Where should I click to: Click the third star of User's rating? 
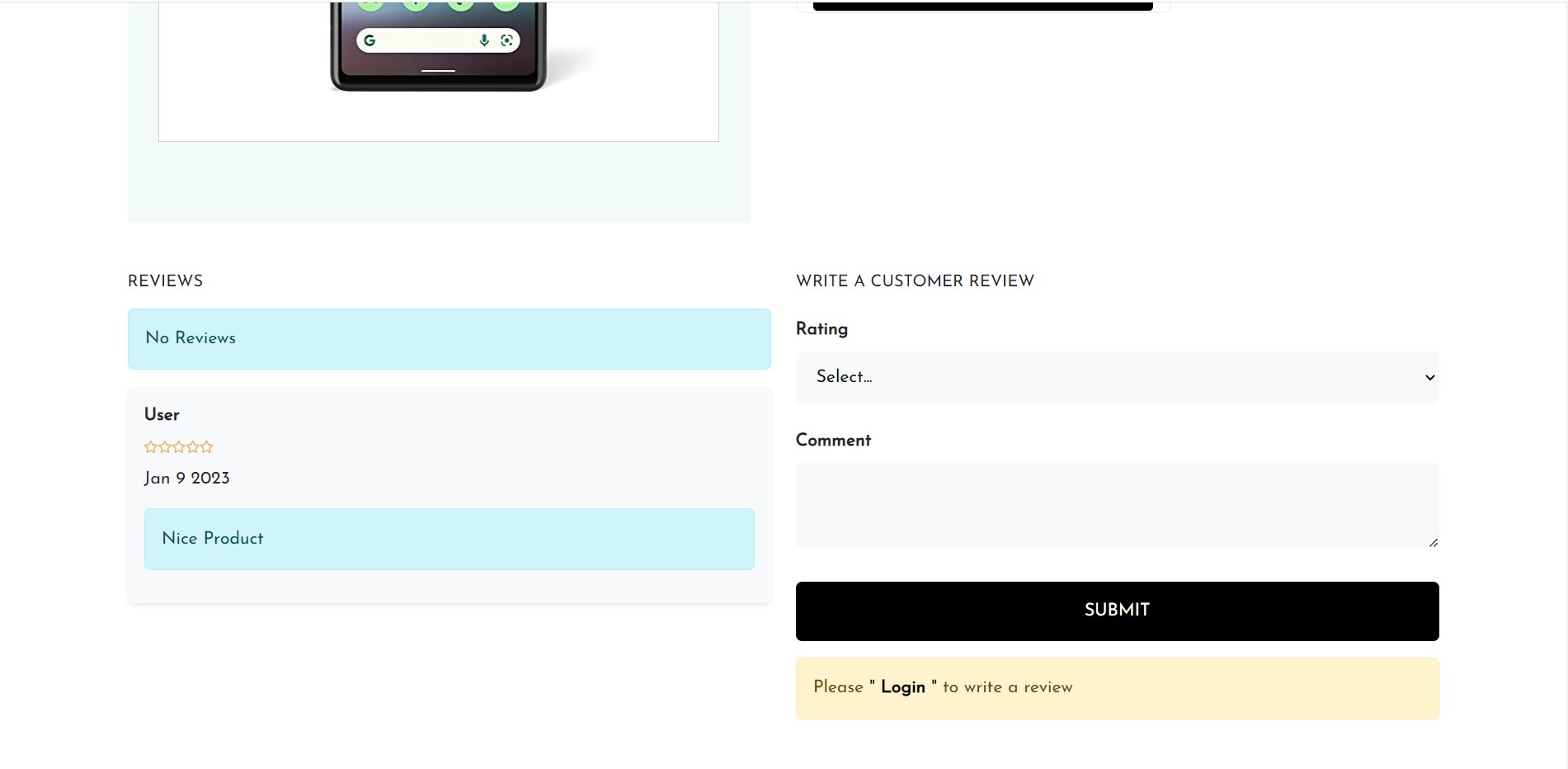pos(178,446)
